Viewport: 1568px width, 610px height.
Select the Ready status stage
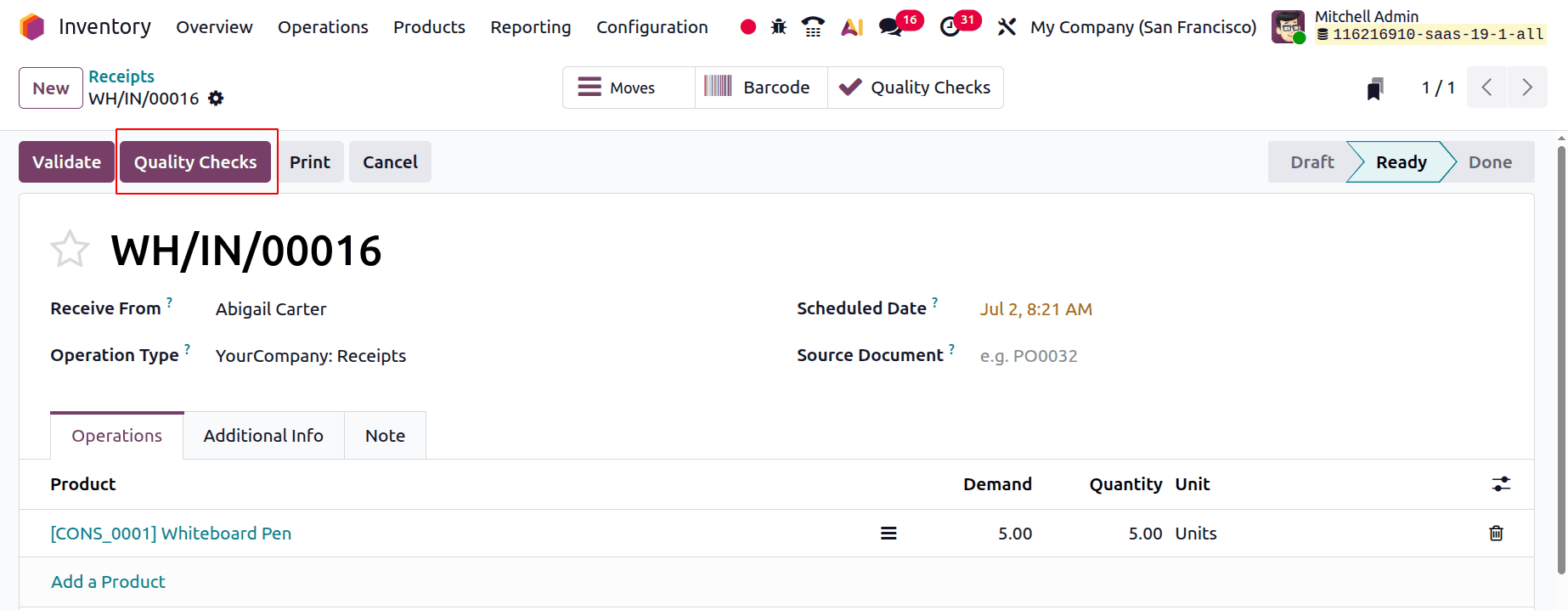pyautogui.click(x=1402, y=162)
